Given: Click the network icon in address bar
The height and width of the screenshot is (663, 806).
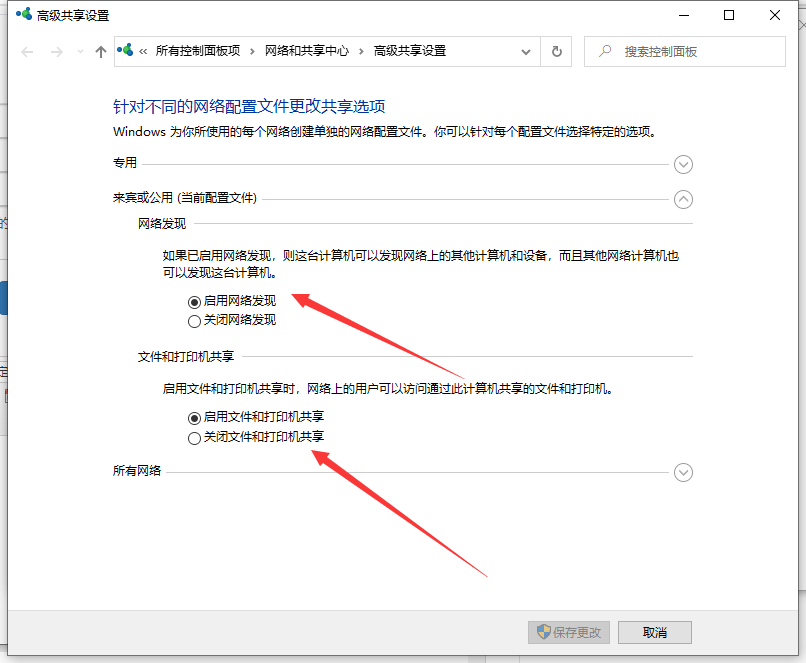Looking at the screenshot, I should pos(126,51).
